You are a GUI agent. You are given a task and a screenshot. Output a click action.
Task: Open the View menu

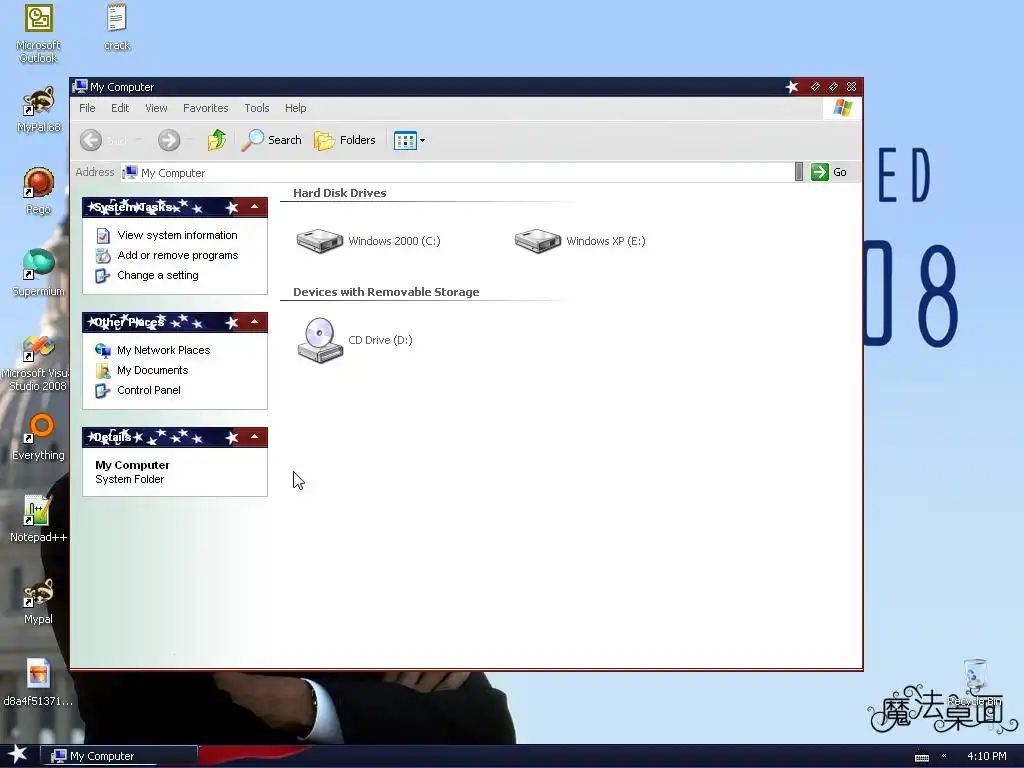(x=156, y=108)
